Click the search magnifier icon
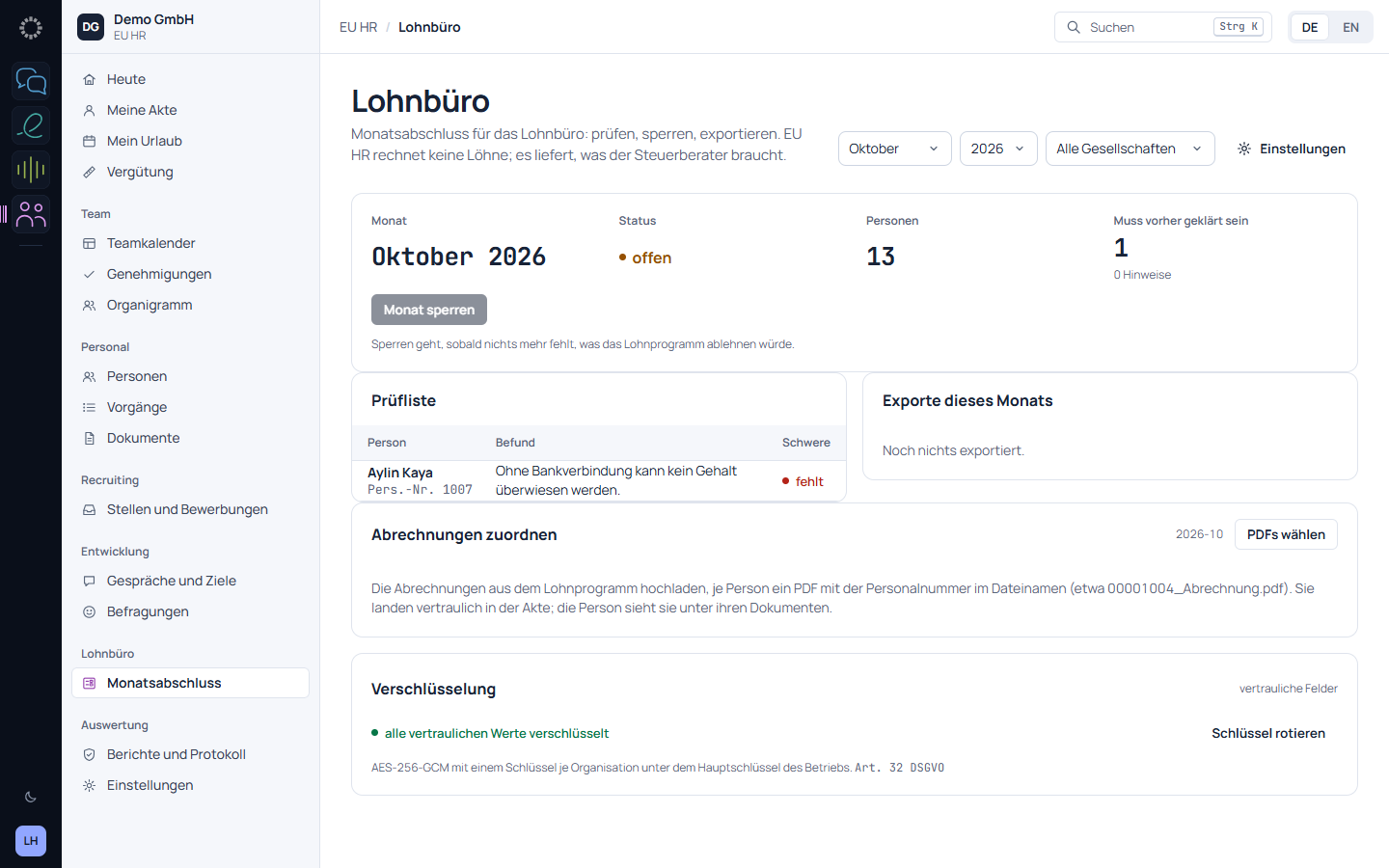This screenshot has width=1389, height=868. (x=1074, y=27)
